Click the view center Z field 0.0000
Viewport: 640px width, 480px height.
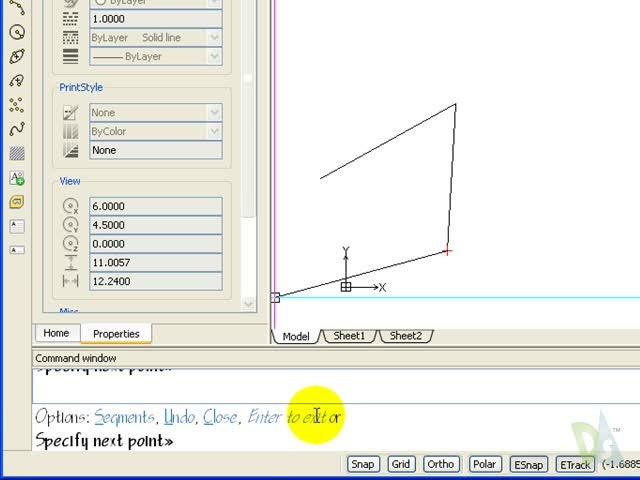coord(156,244)
